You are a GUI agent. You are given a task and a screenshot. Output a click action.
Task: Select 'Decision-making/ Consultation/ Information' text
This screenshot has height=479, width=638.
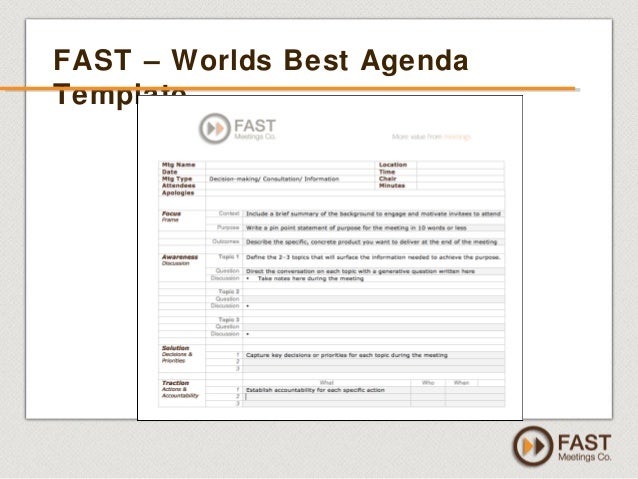(274, 179)
